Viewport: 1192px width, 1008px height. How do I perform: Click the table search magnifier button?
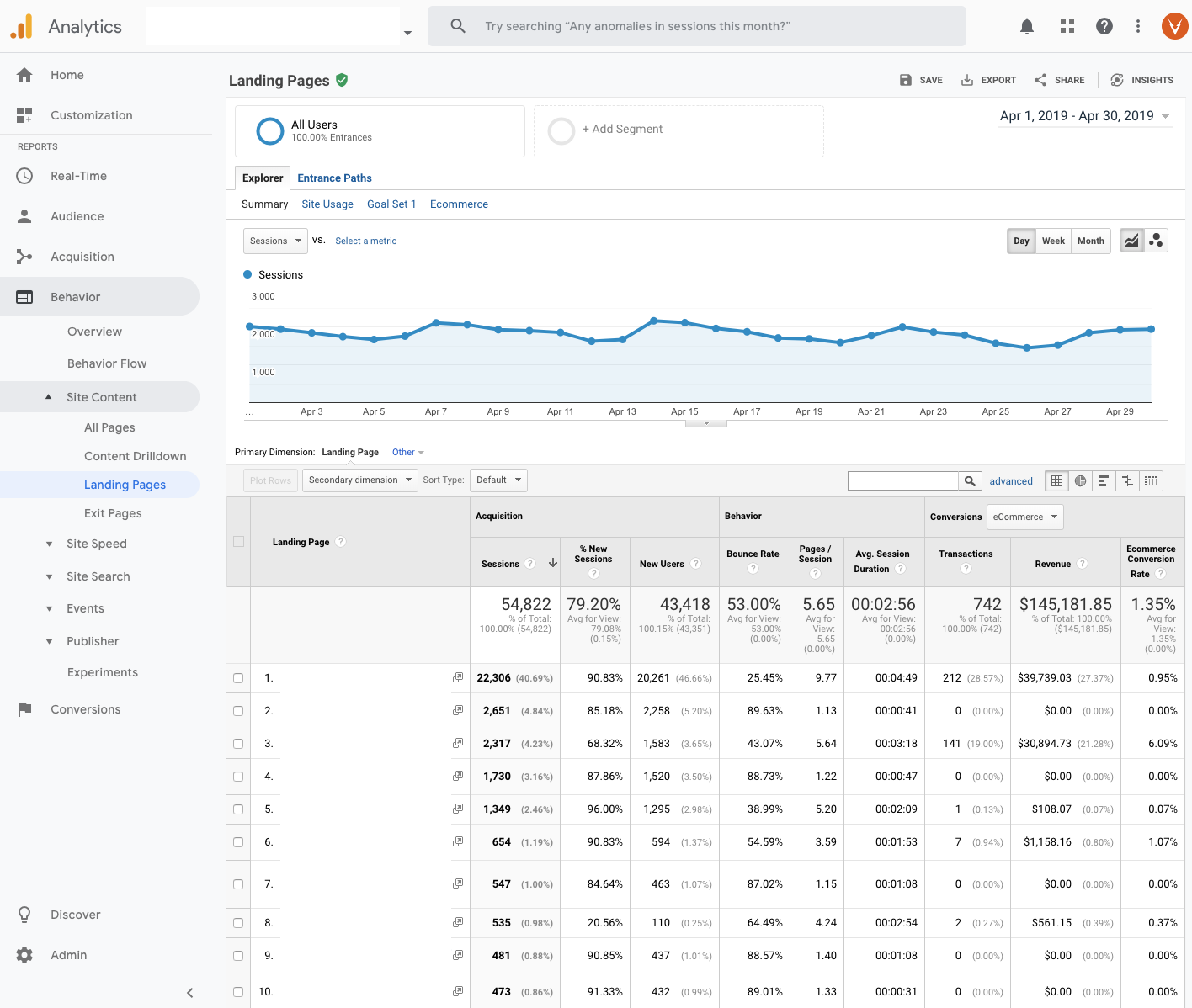point(970,481)
